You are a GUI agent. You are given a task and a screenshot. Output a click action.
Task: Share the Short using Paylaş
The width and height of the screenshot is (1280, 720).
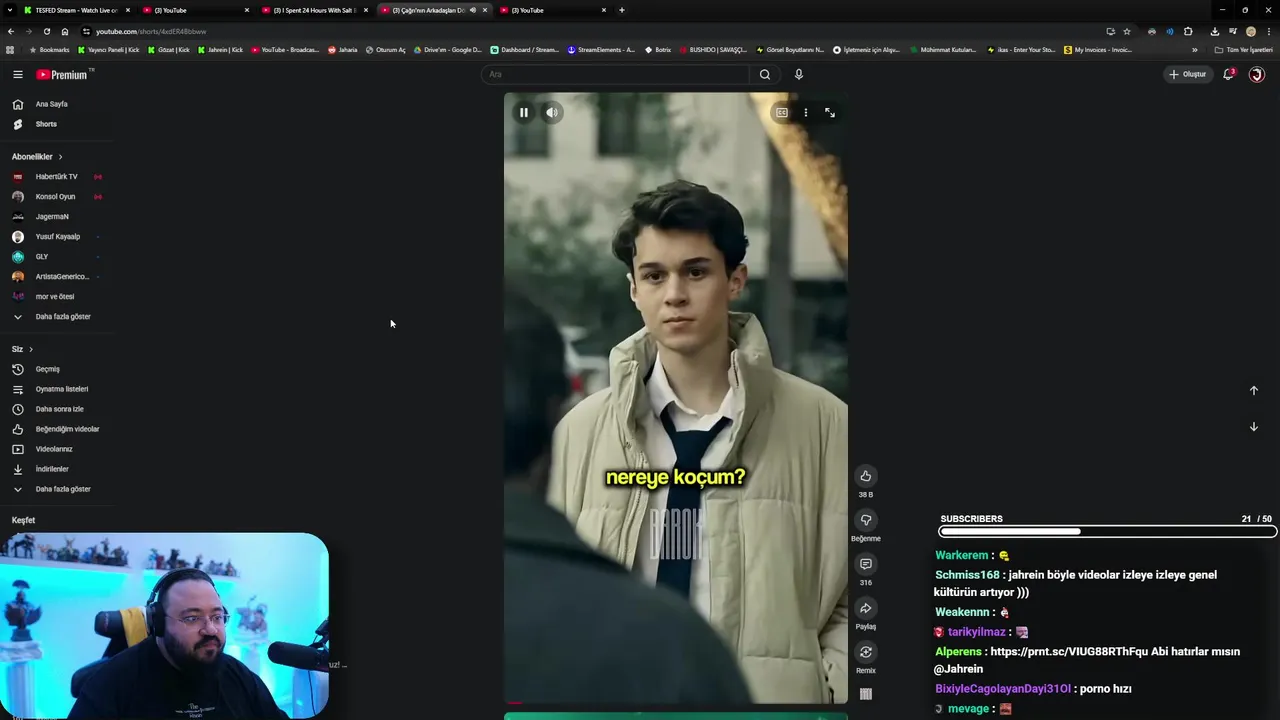pyautogui.click(x=866, y=608)
